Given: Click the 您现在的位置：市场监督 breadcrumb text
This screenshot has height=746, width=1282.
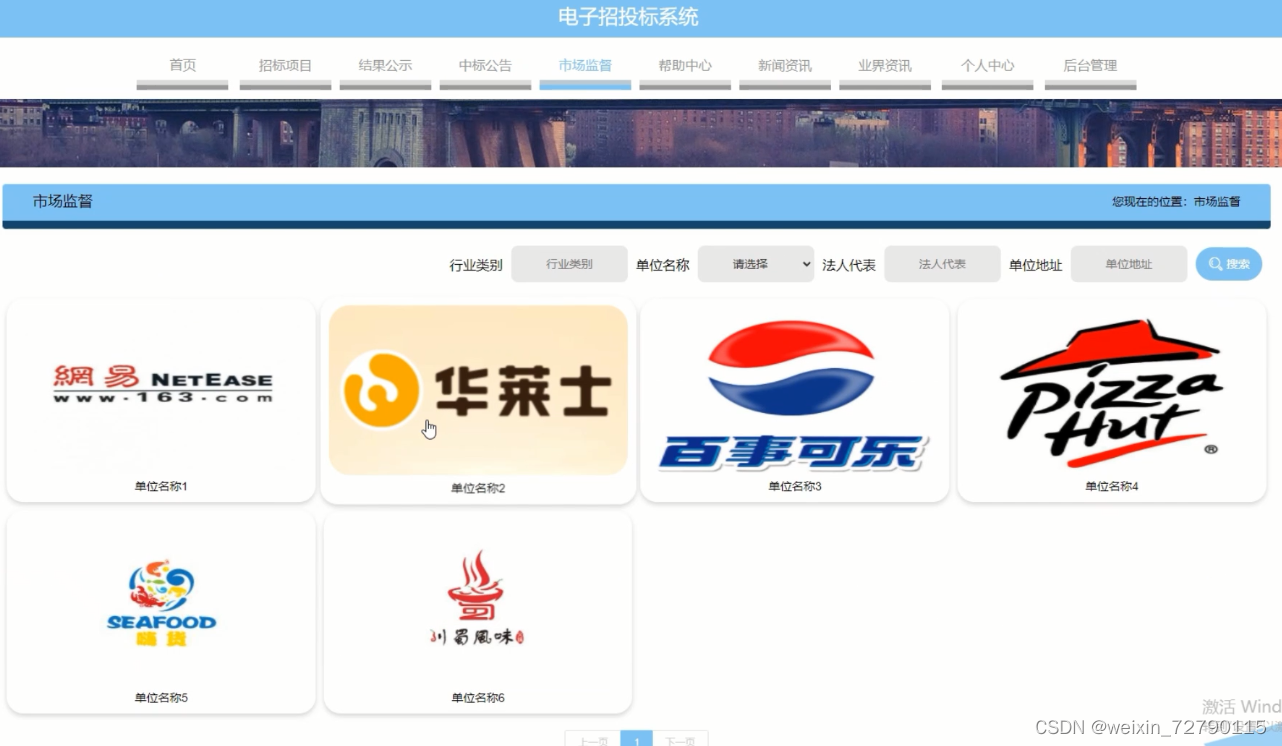Looking at the screenshot, I should [x=1176, y=202].
